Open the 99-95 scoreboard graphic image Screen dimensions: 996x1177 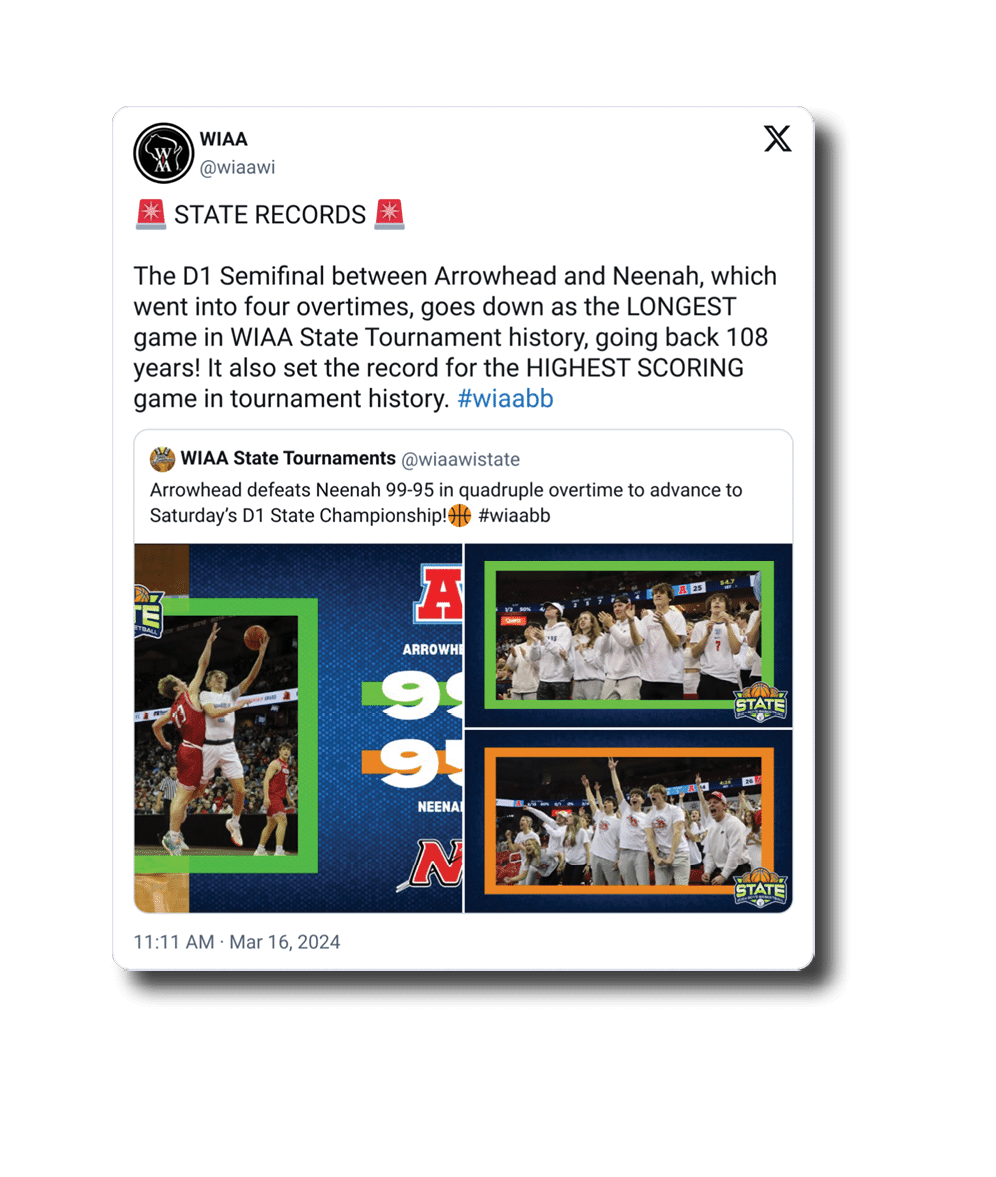click(x=298, y=728)
